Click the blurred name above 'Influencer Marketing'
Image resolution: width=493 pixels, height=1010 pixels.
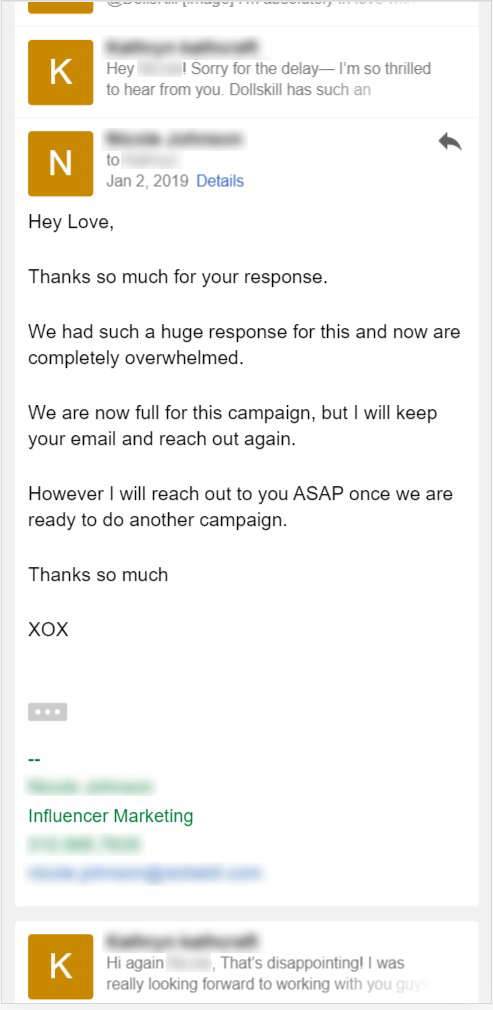(90, 787)
